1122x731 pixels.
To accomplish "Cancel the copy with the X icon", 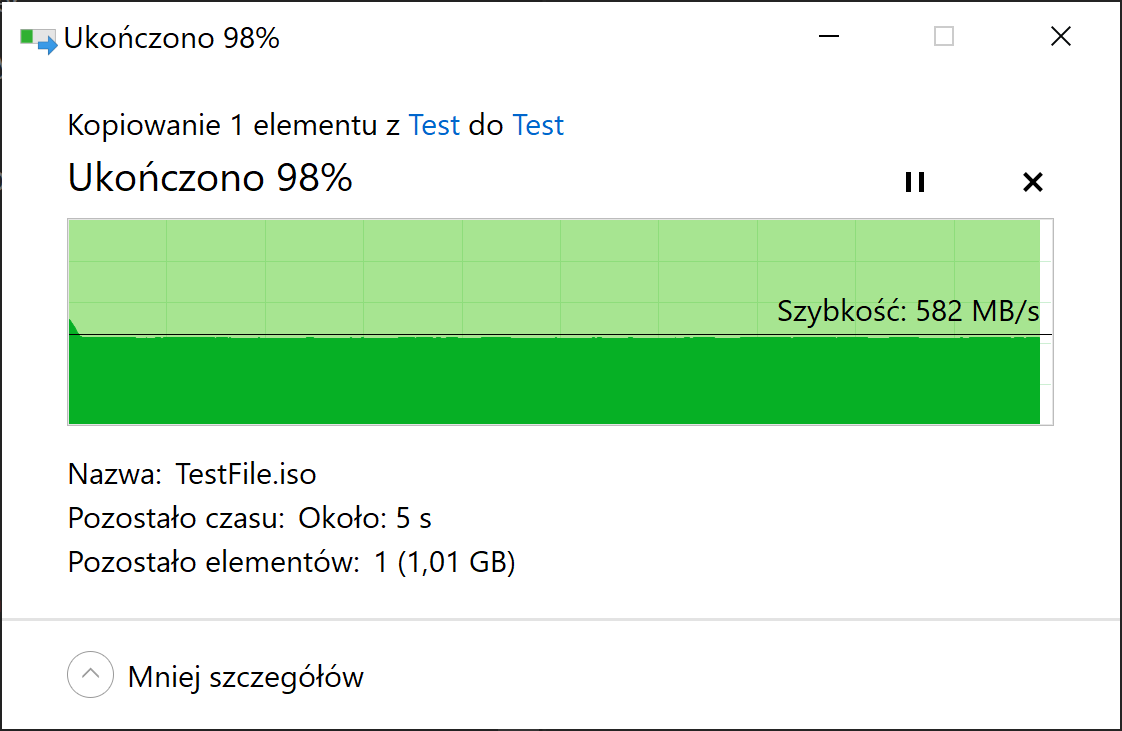I will (x=1033, y=182).
